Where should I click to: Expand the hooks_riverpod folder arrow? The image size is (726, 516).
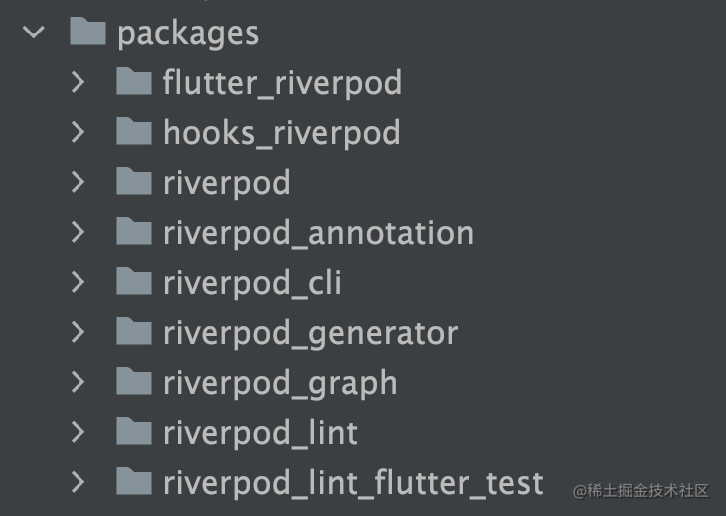[78, 132]
